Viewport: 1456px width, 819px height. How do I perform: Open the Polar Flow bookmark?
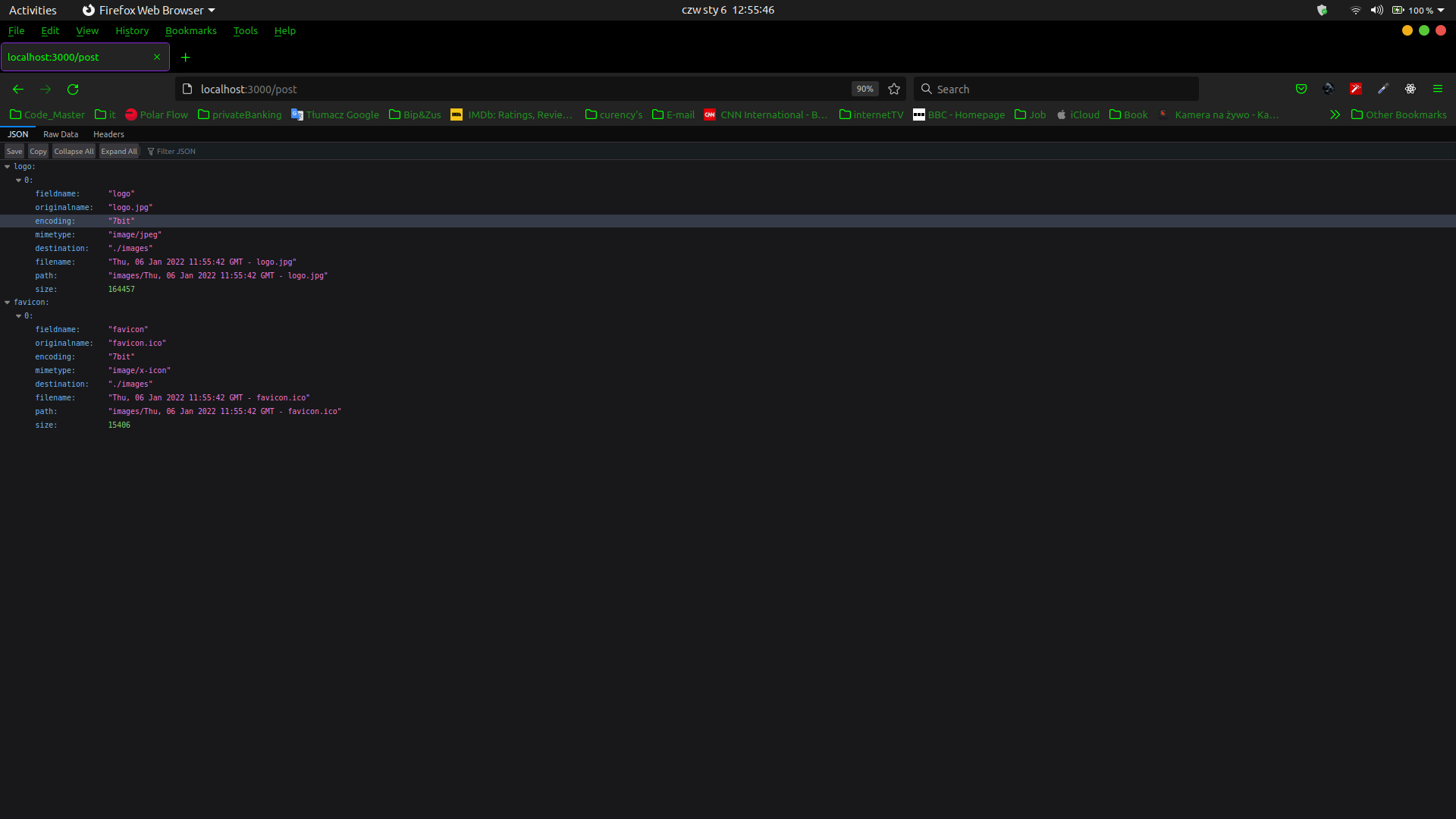pyautogui.click(x=156, y=115)
